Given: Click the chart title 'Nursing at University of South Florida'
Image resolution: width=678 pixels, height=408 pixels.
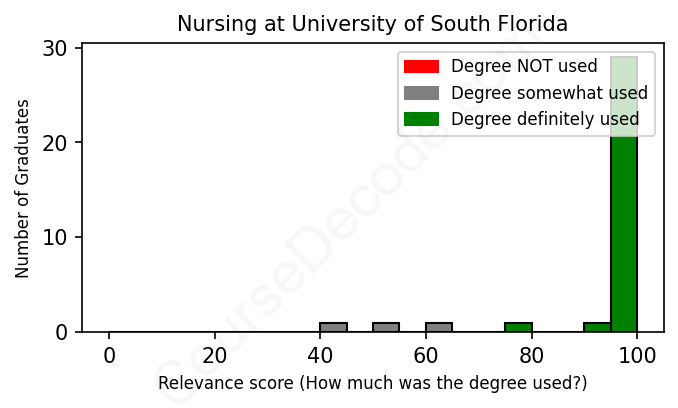Looking at the screenshot, I should 372,23.
